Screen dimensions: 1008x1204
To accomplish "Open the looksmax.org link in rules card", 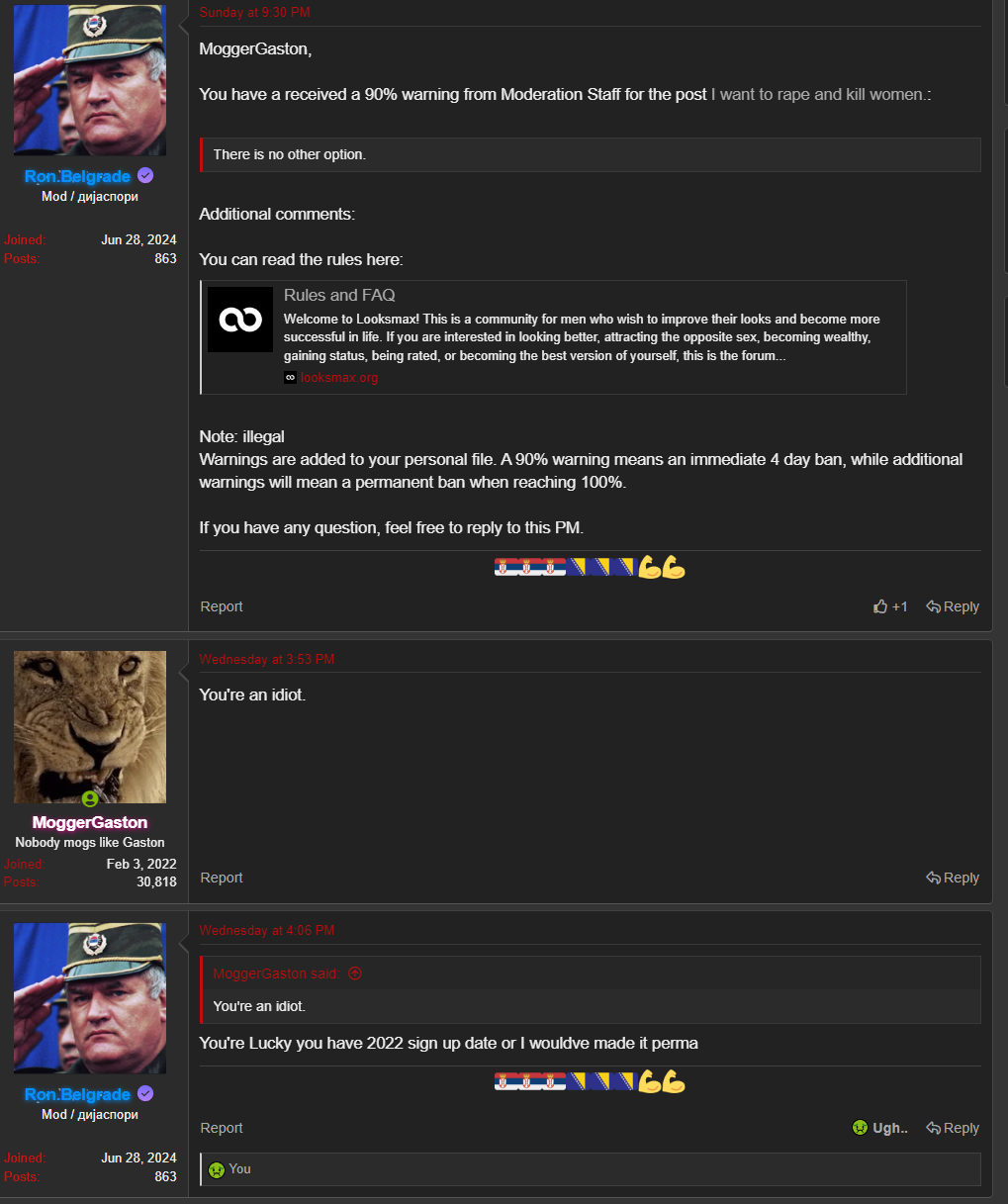I will point(339,377).
